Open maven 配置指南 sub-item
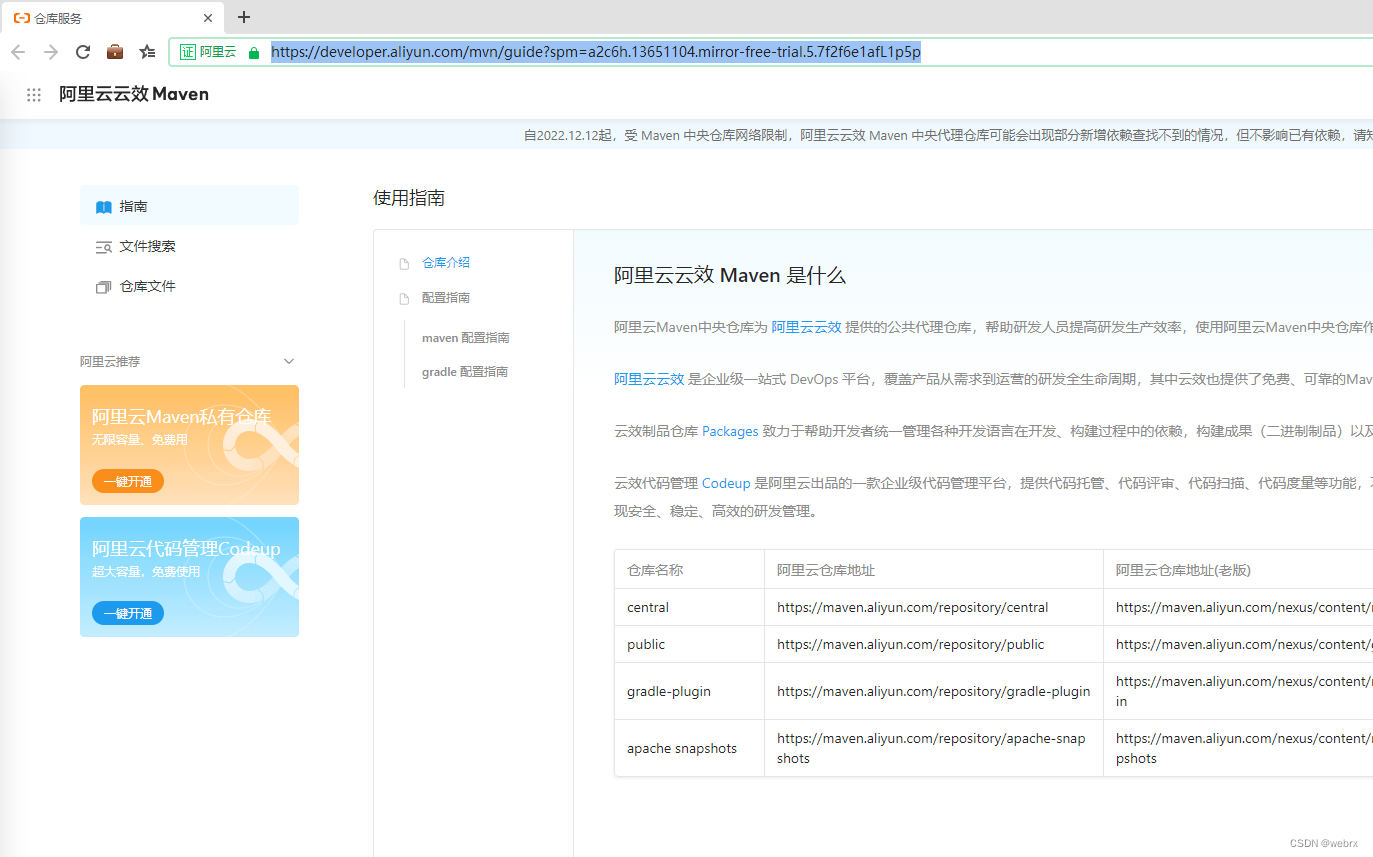 [x=466, y=338]
